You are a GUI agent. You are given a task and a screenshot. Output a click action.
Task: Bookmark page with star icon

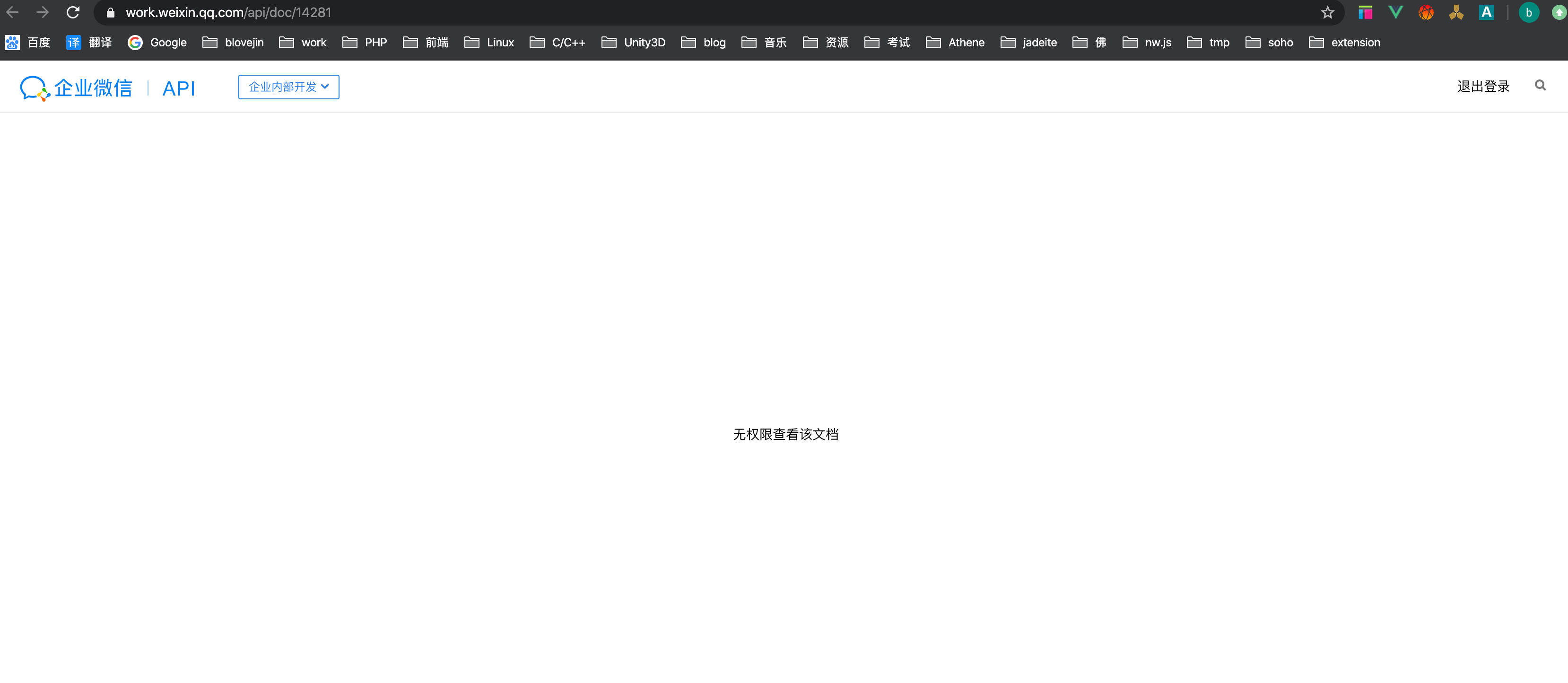pos(1328,12)
